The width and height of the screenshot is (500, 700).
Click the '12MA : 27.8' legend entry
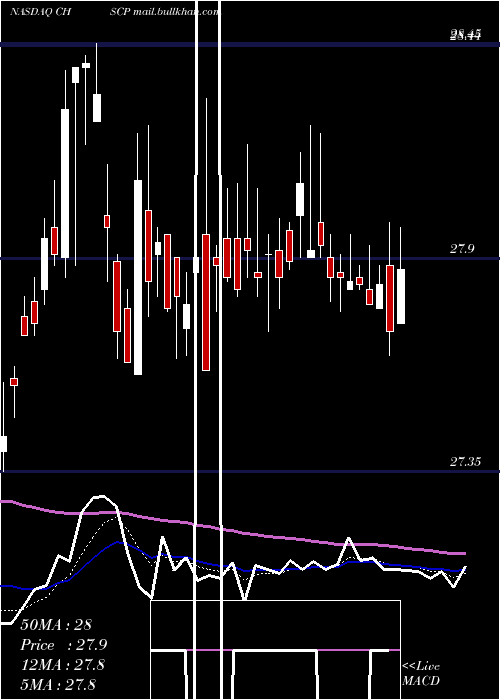click(x=62, y=665)
